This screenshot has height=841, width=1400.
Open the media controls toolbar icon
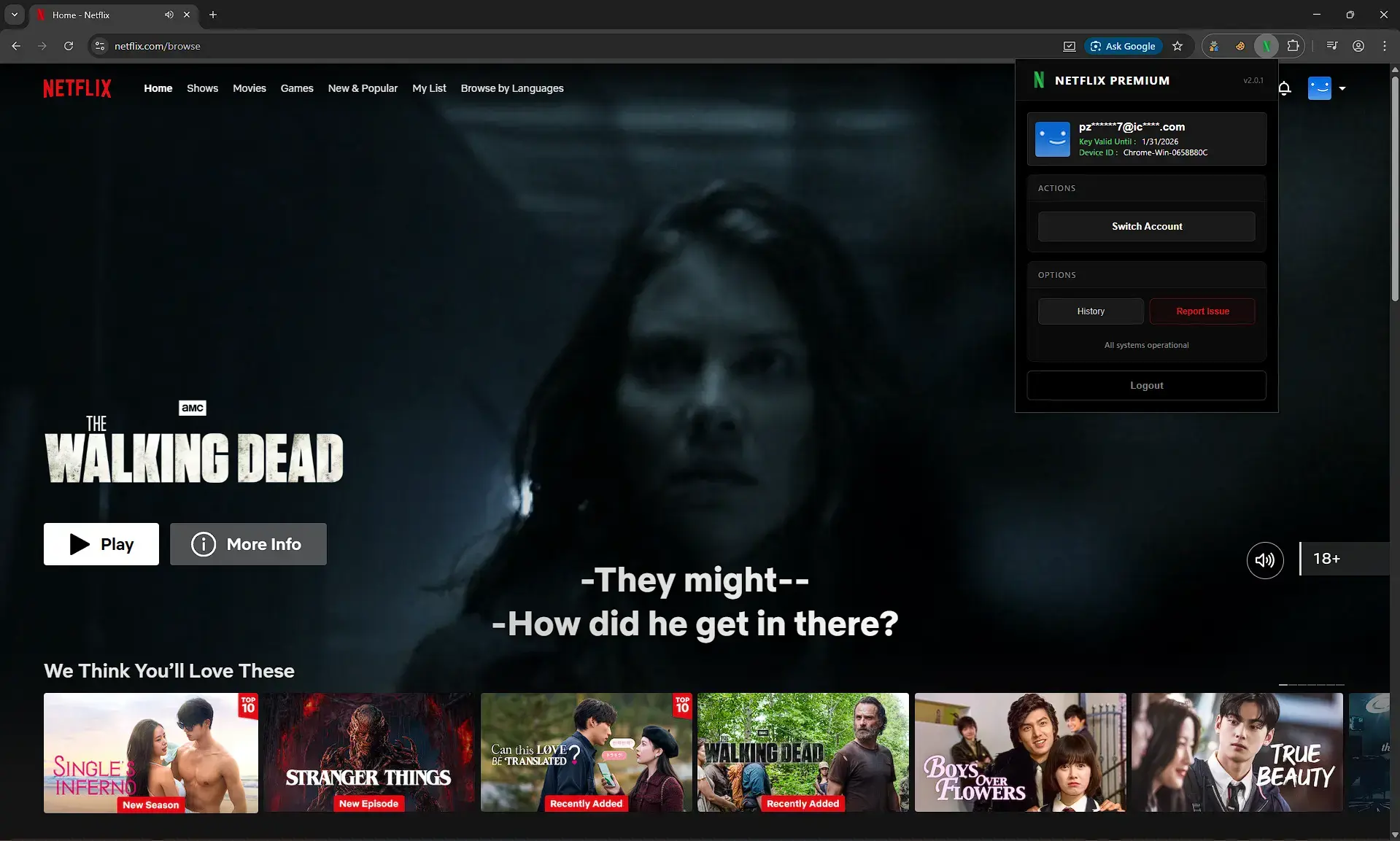pyautogui.click(x=1332, y=46)
